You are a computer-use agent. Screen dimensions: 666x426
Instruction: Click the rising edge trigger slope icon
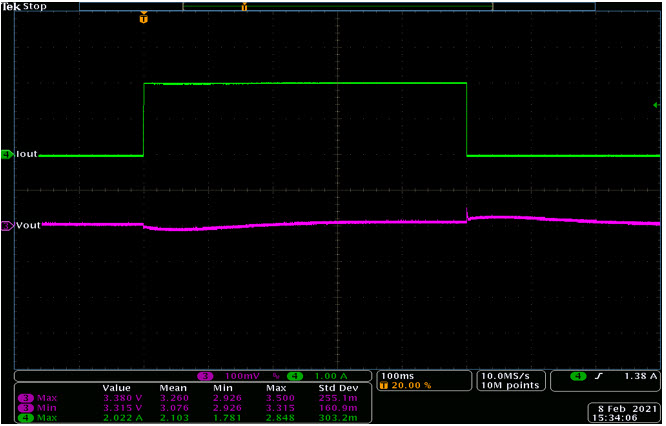point(599,376)
